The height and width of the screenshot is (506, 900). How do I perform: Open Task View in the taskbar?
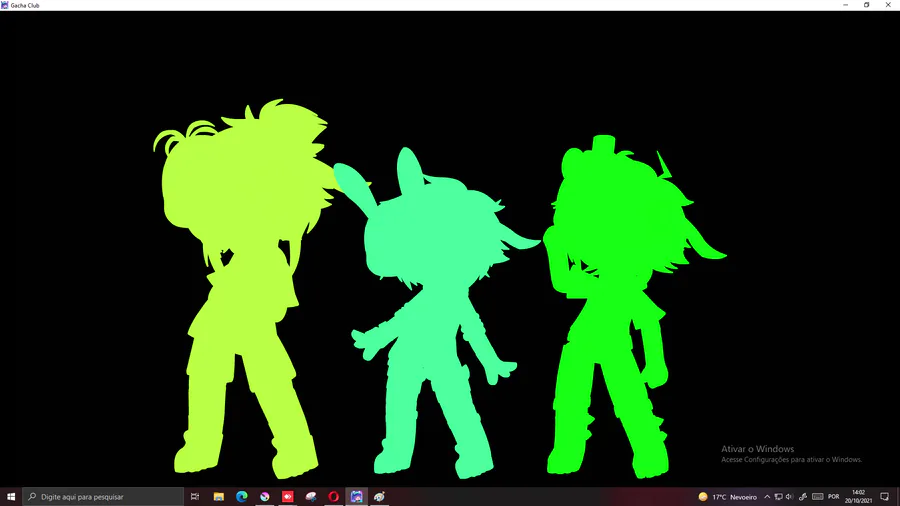coord(195,497)
